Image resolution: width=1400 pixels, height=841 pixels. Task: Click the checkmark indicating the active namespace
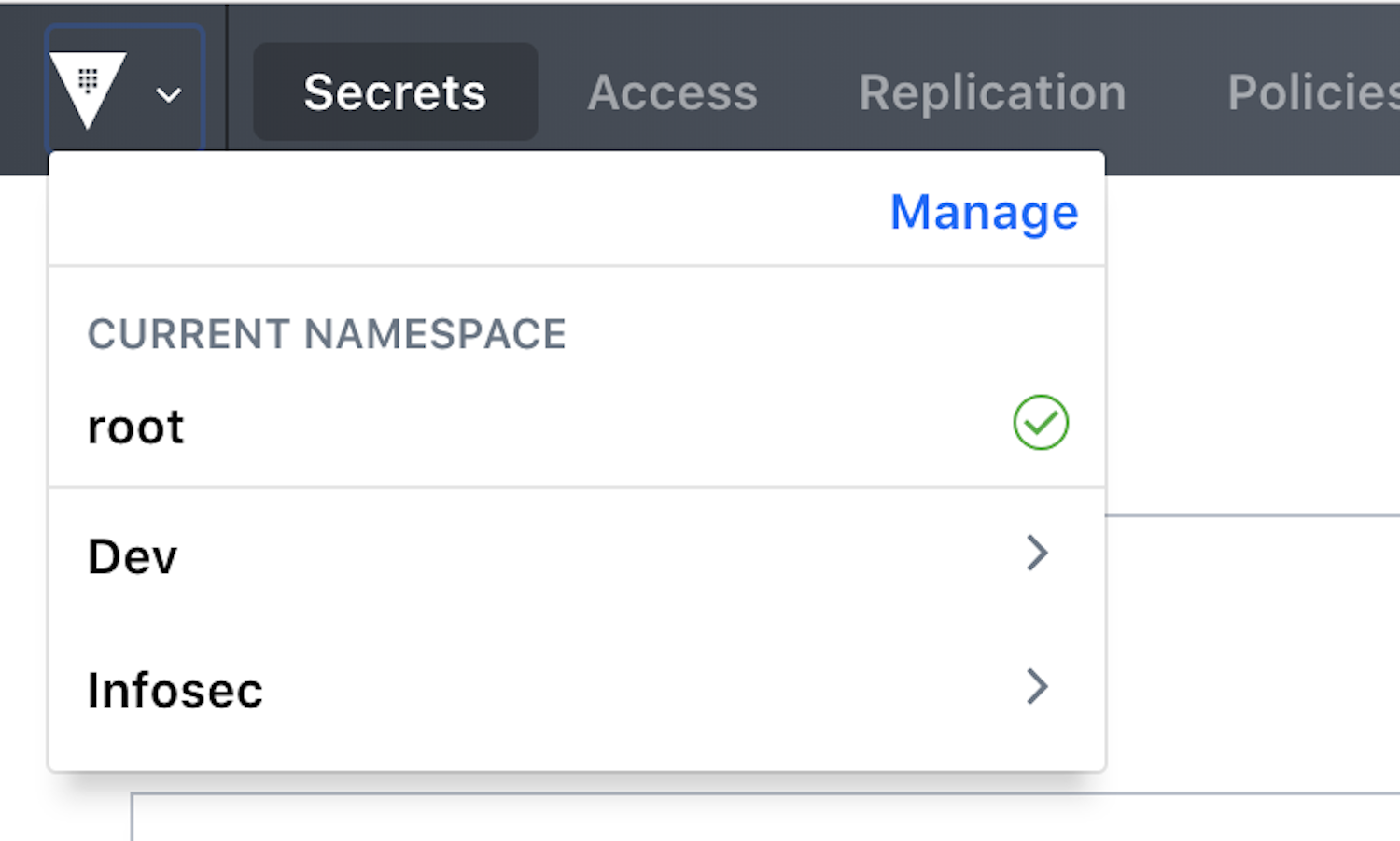coord(1040,423)
